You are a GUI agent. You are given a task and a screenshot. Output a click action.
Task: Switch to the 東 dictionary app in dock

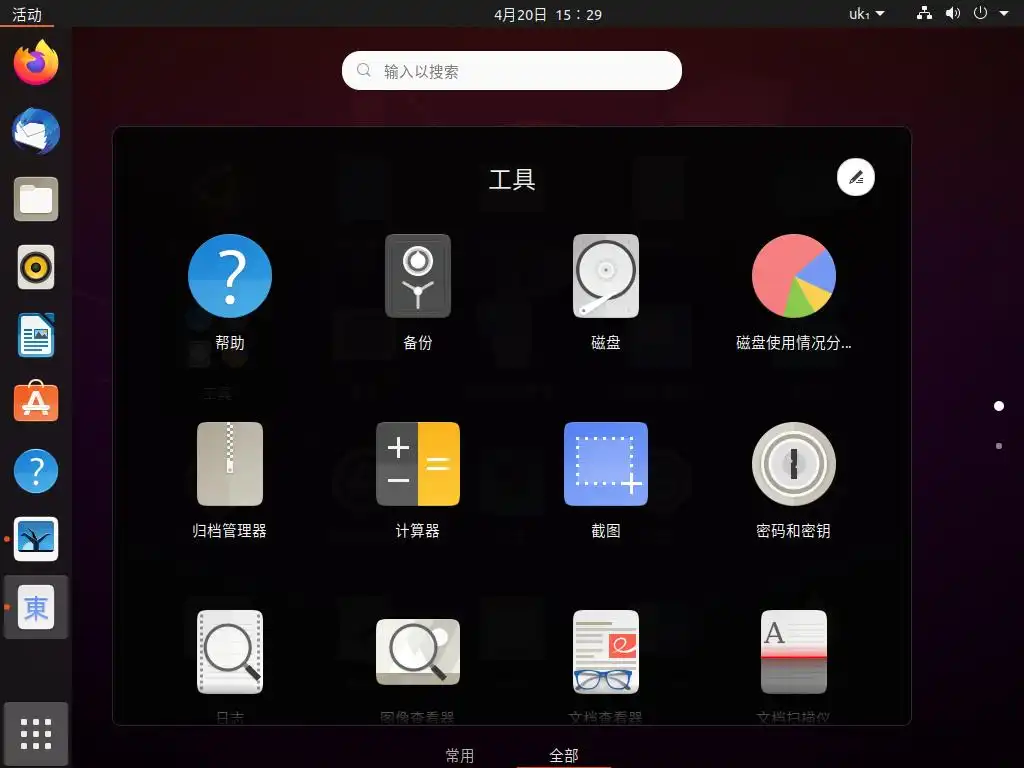[36, 607]
